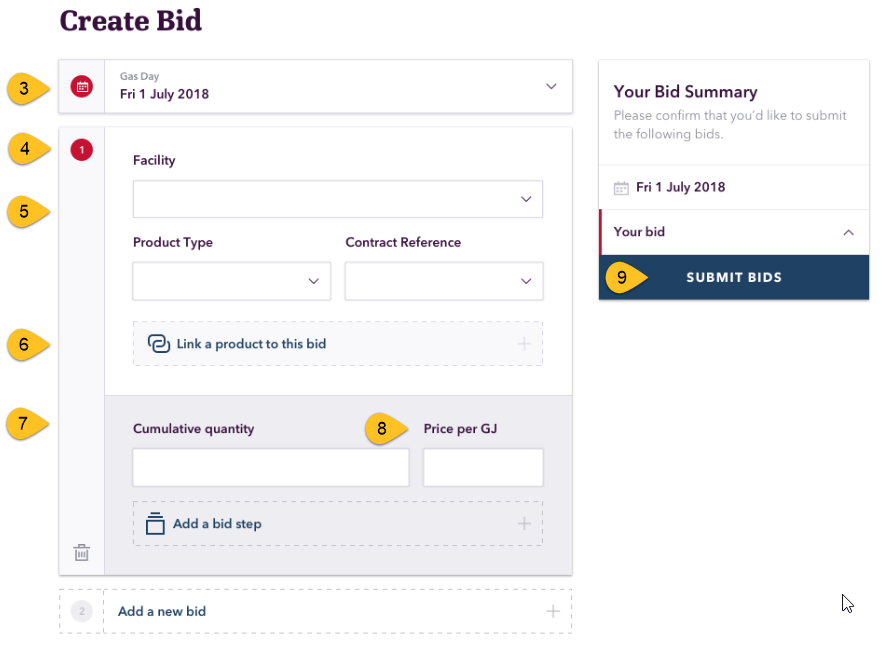Click the plus icon on Add a bid step row
Screen dimensions: 891x654
click(x=524, y=523)
